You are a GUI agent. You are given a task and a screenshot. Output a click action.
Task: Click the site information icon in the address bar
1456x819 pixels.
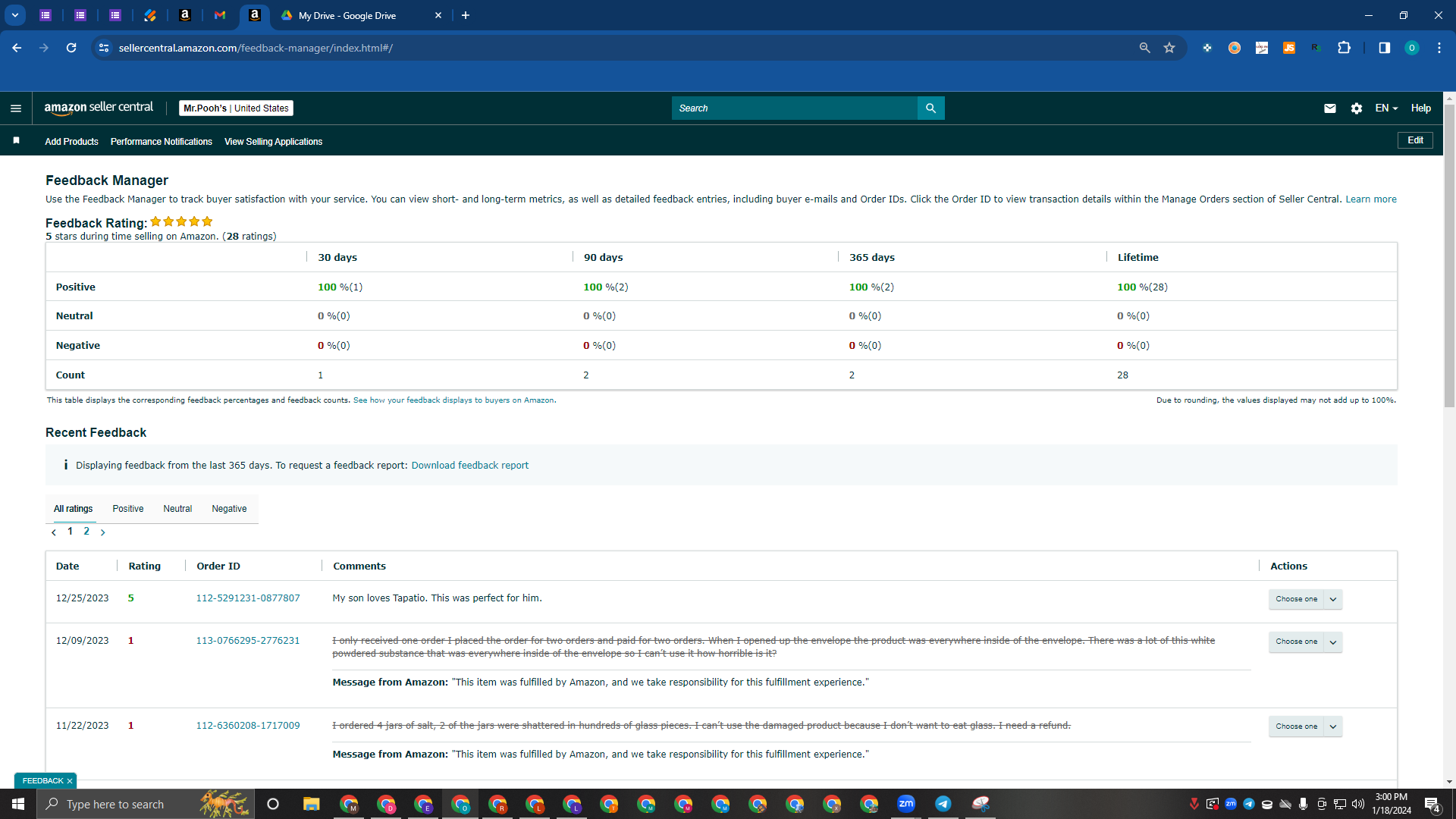point(104,48)
